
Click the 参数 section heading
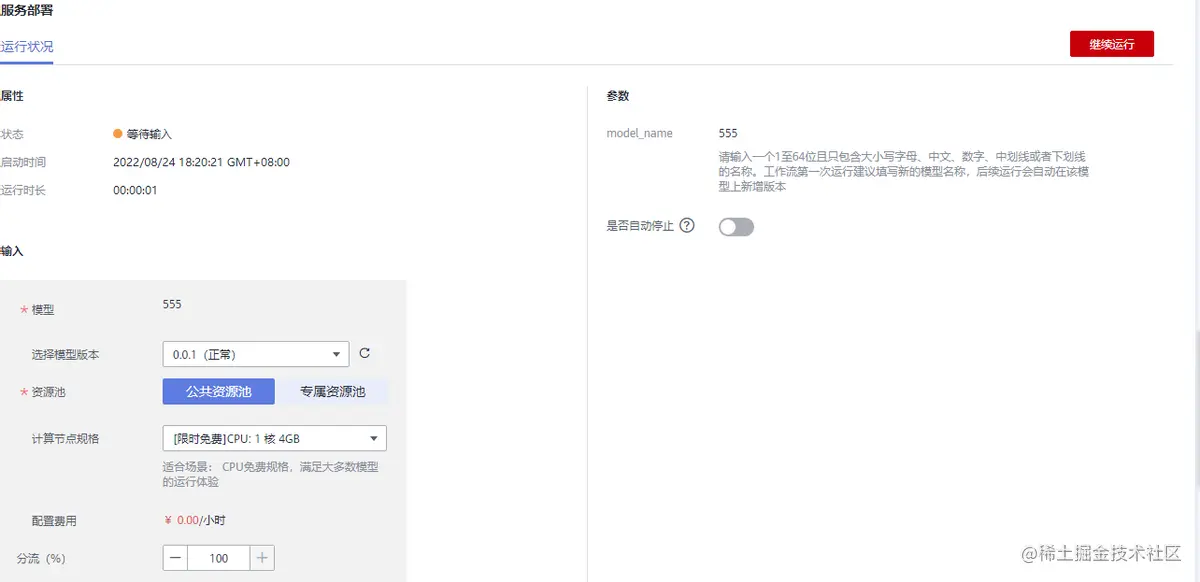[618, 96]
